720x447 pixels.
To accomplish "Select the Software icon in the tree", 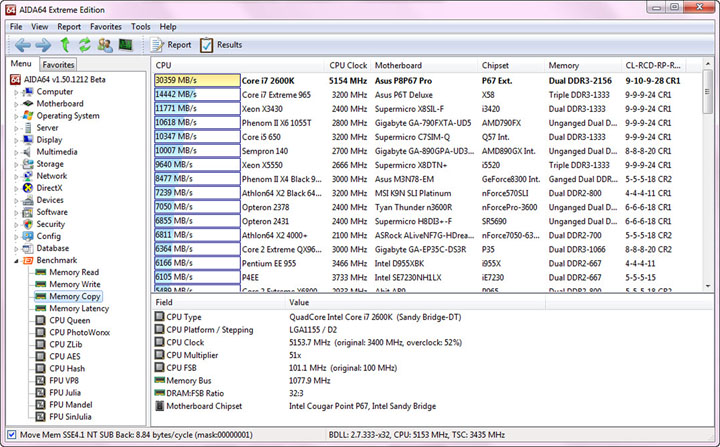I will tap(28, 212).
